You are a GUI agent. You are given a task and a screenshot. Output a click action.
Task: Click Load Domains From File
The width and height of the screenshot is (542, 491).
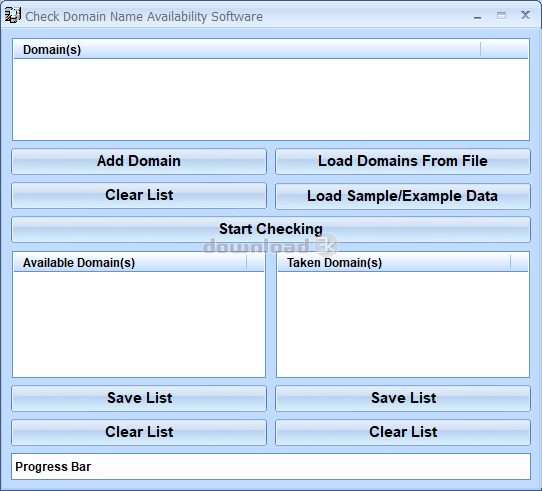[403, 161]
